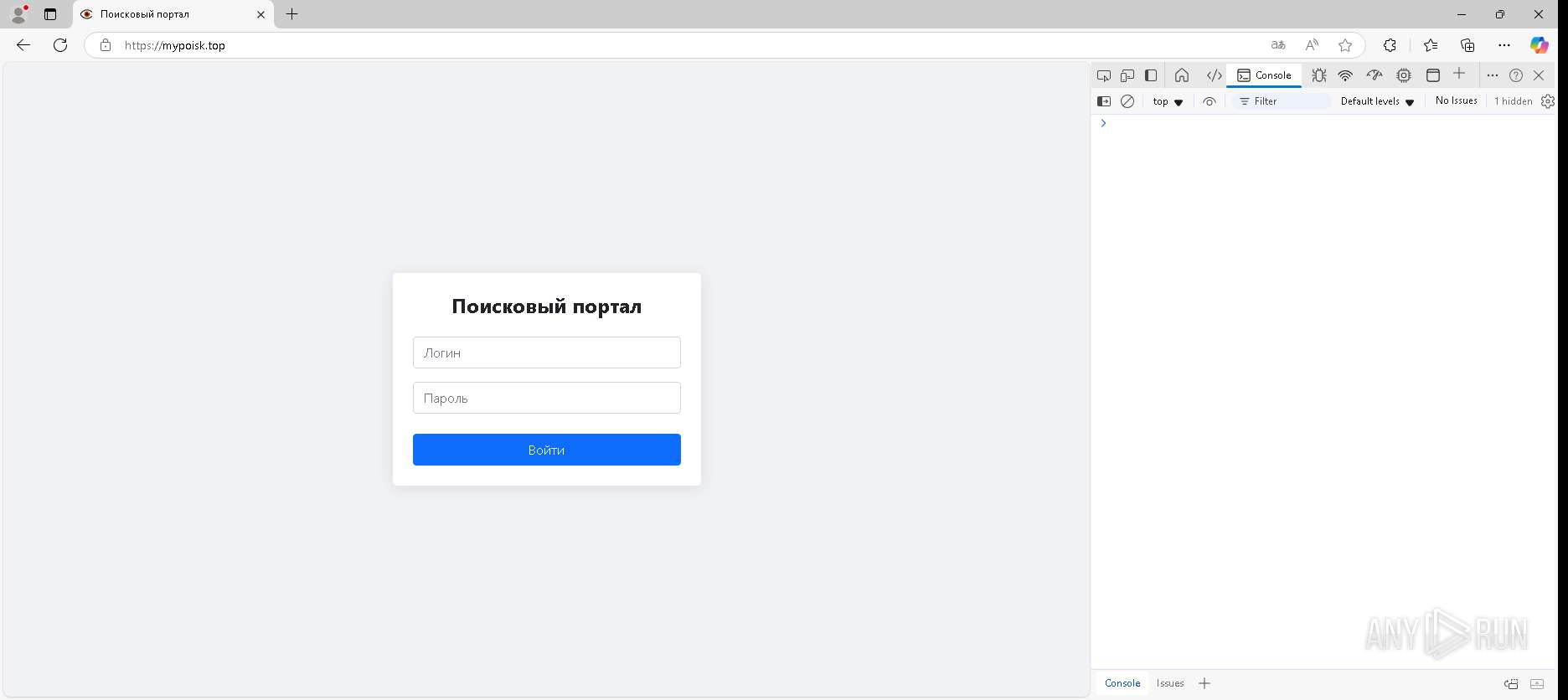Viewport: 1568px width, 700px height.
Task: Open Copilot sidebar
Action: pos(1540,45)
